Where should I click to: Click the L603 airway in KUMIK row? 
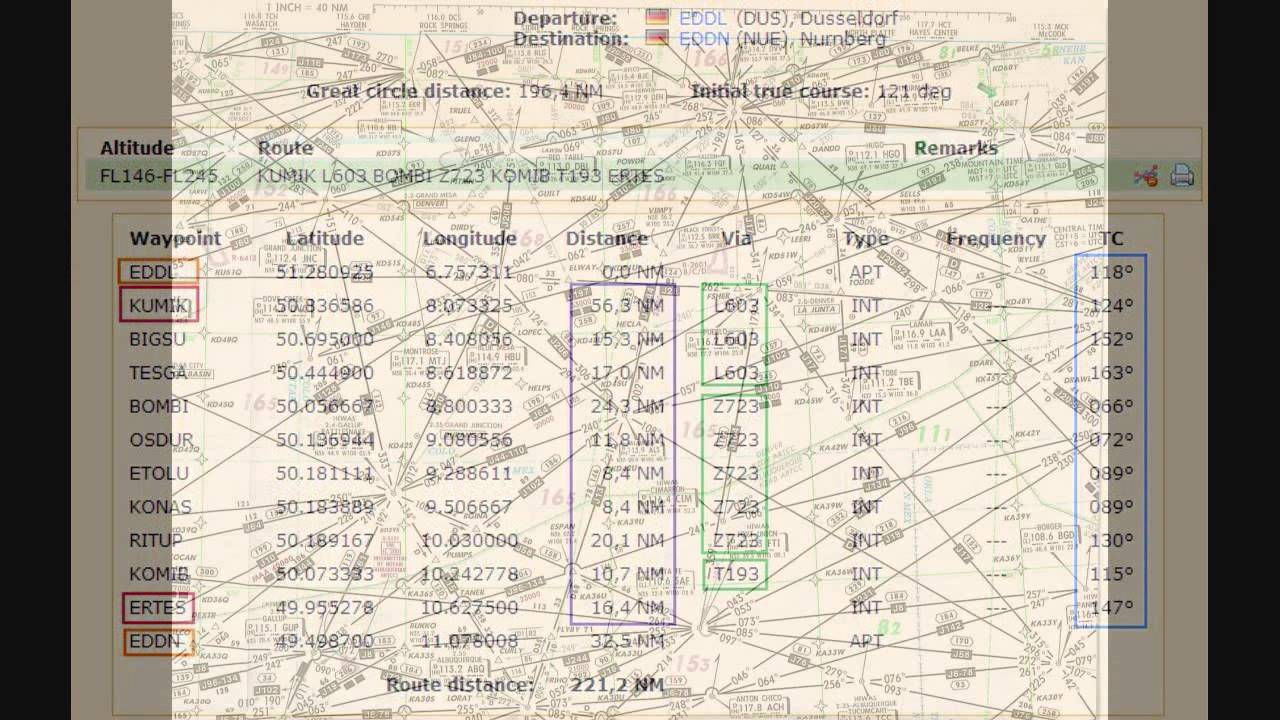[x=737, y=306]
